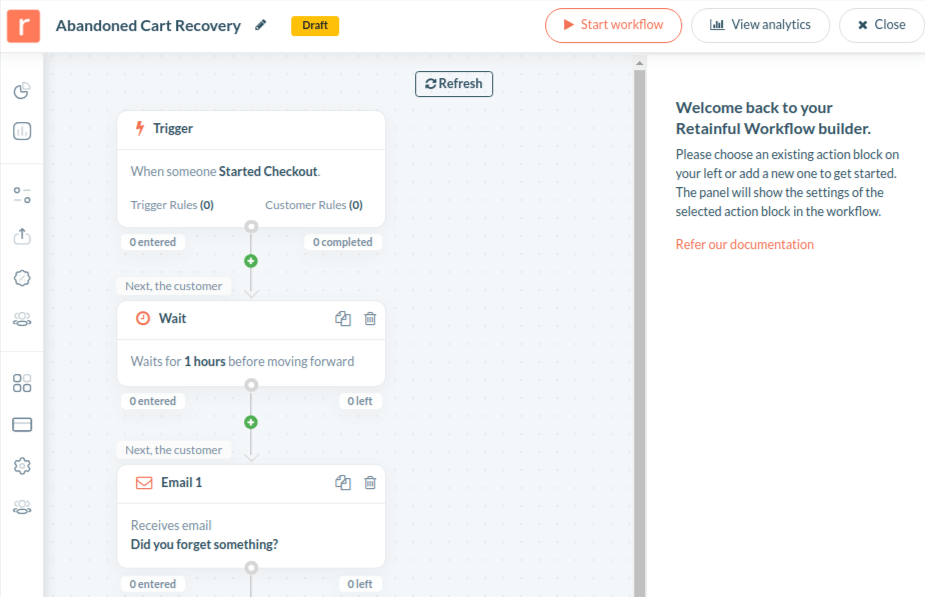925x597 pixels.
Task: Open 'Refer our documentation' link
Action: point(744,245)
